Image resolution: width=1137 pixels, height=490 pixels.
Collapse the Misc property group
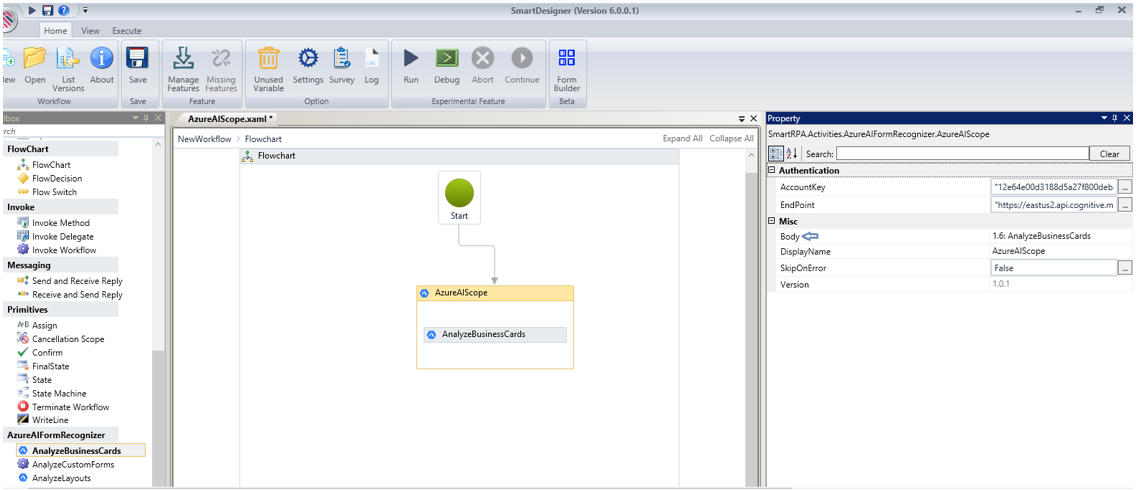coord(772,221)
